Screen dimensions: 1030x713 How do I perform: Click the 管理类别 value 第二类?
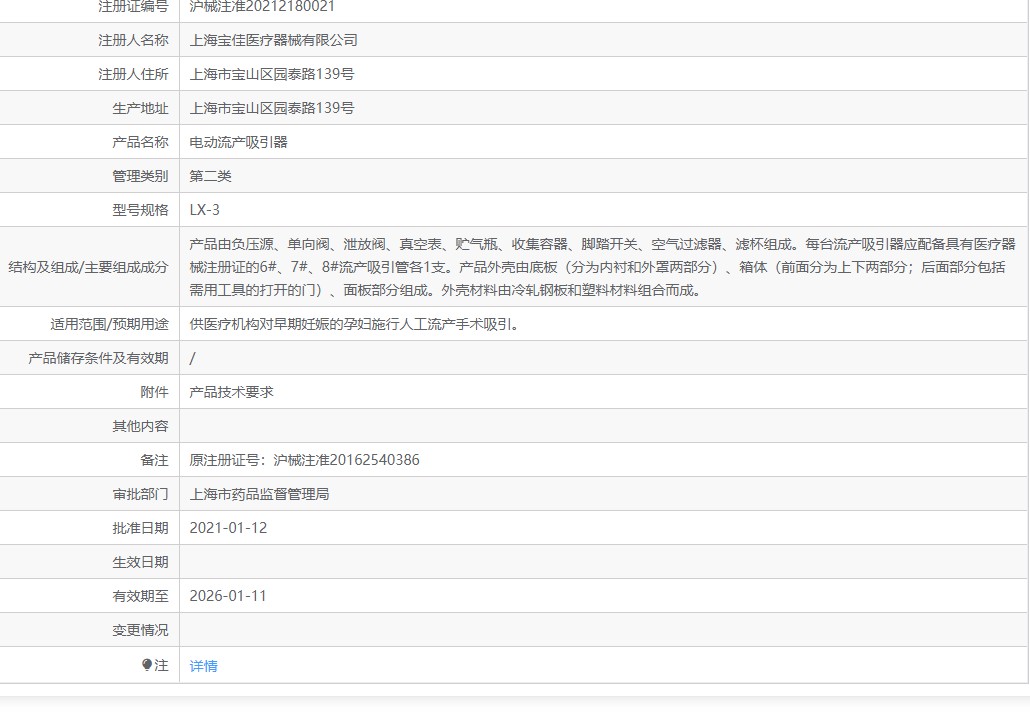click(x=210, y=176)
